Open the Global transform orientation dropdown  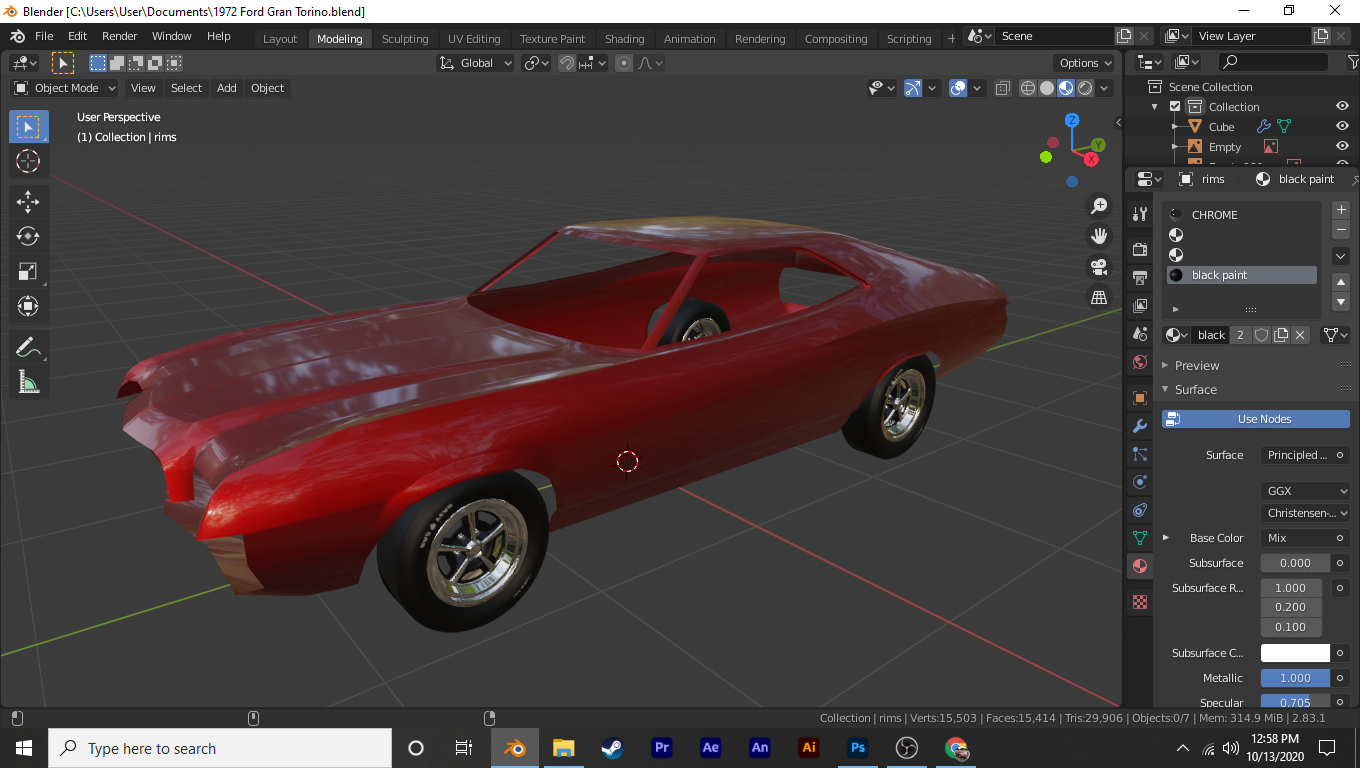point(476,63)
